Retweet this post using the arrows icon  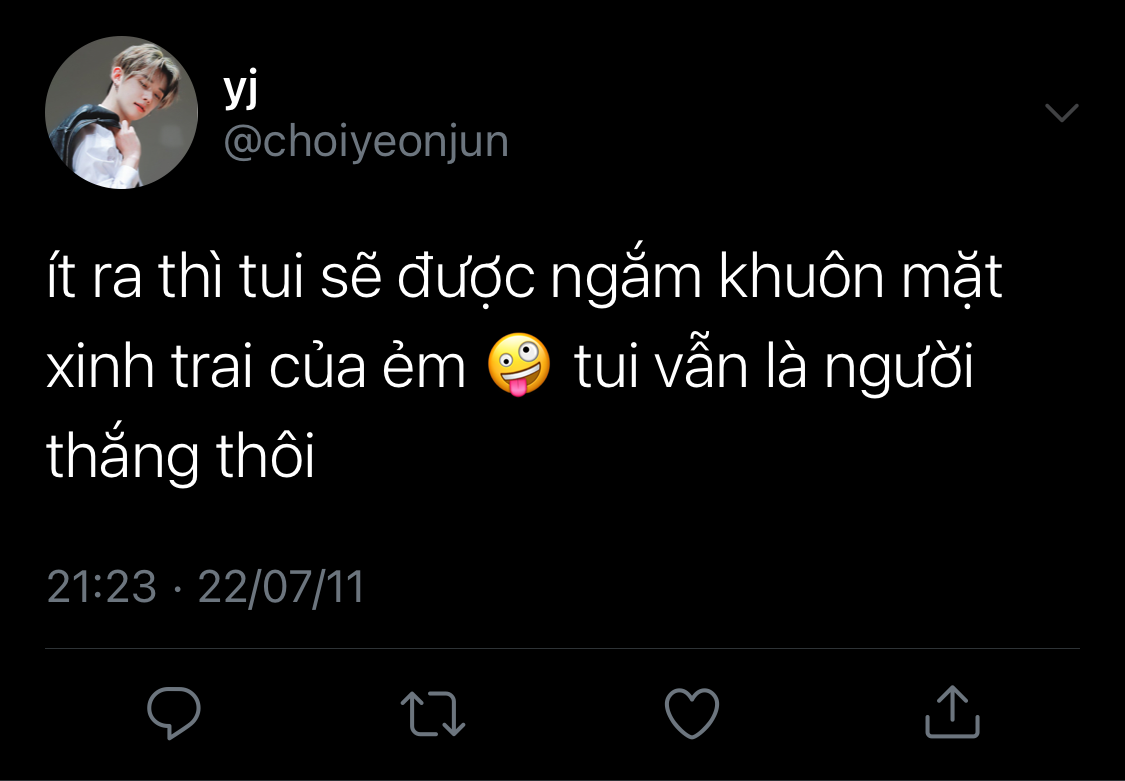click(433, 714)
